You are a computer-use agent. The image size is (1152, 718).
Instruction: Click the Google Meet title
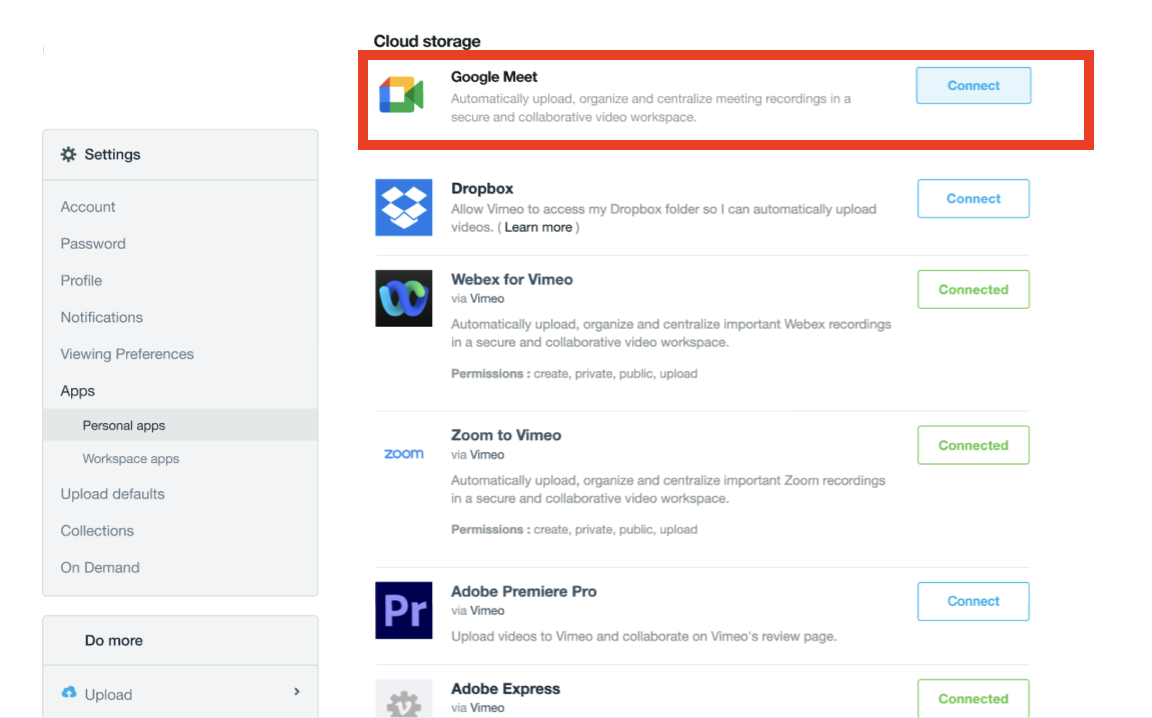[494, 76]
